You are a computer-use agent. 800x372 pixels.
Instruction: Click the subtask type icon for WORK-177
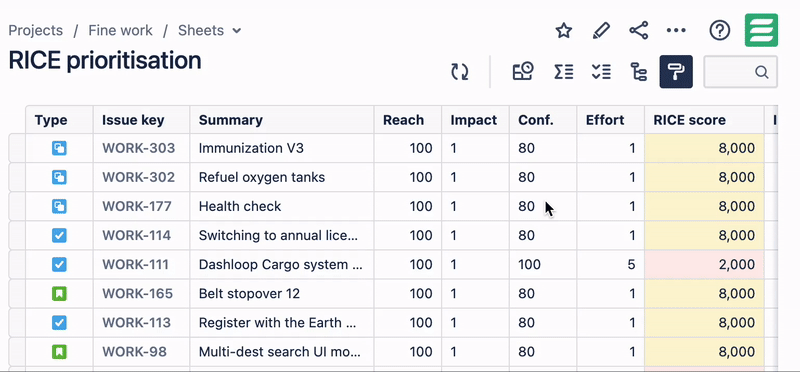click(x=59, y=207)
